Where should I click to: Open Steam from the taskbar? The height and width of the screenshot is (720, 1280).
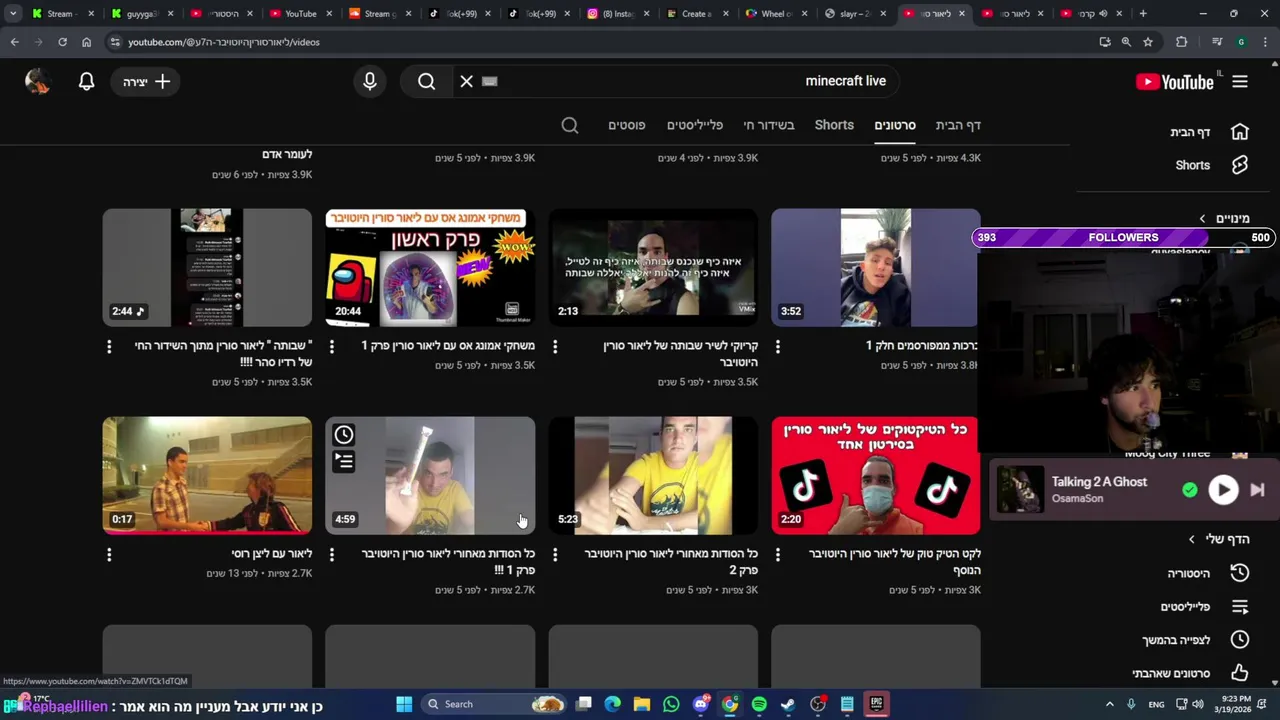[x=788, y=704]
